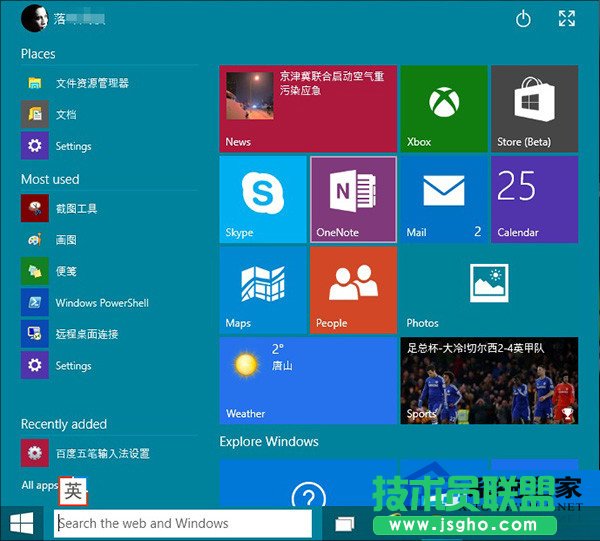Open the Photos tile

pos(489,290)
